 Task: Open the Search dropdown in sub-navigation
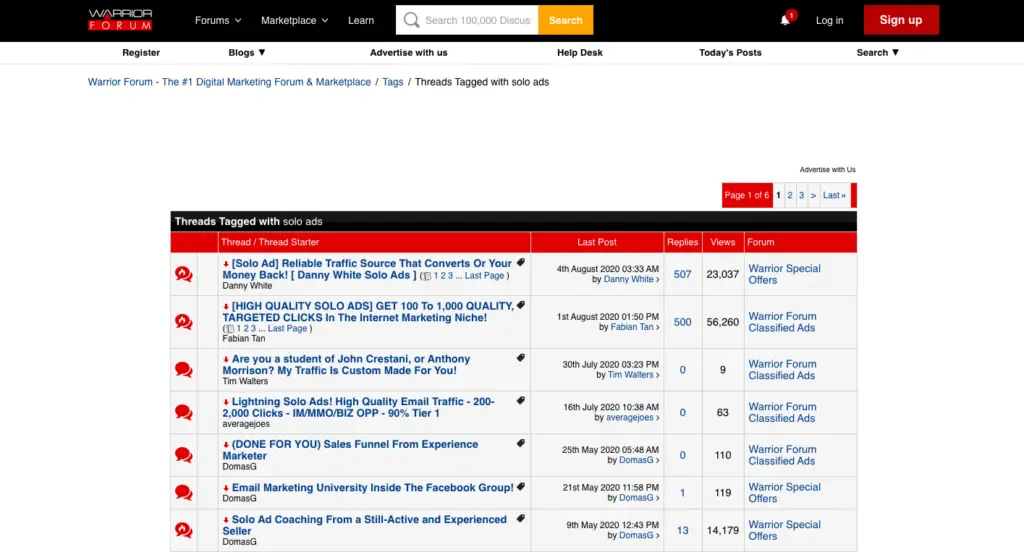tap(878, 52)
